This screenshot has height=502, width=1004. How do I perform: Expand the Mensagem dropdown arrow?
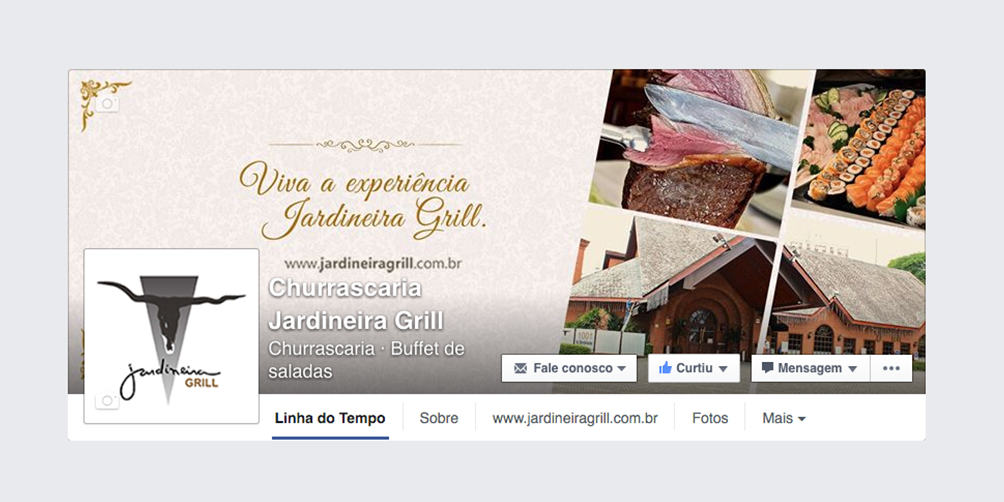[x=852, y=369]
